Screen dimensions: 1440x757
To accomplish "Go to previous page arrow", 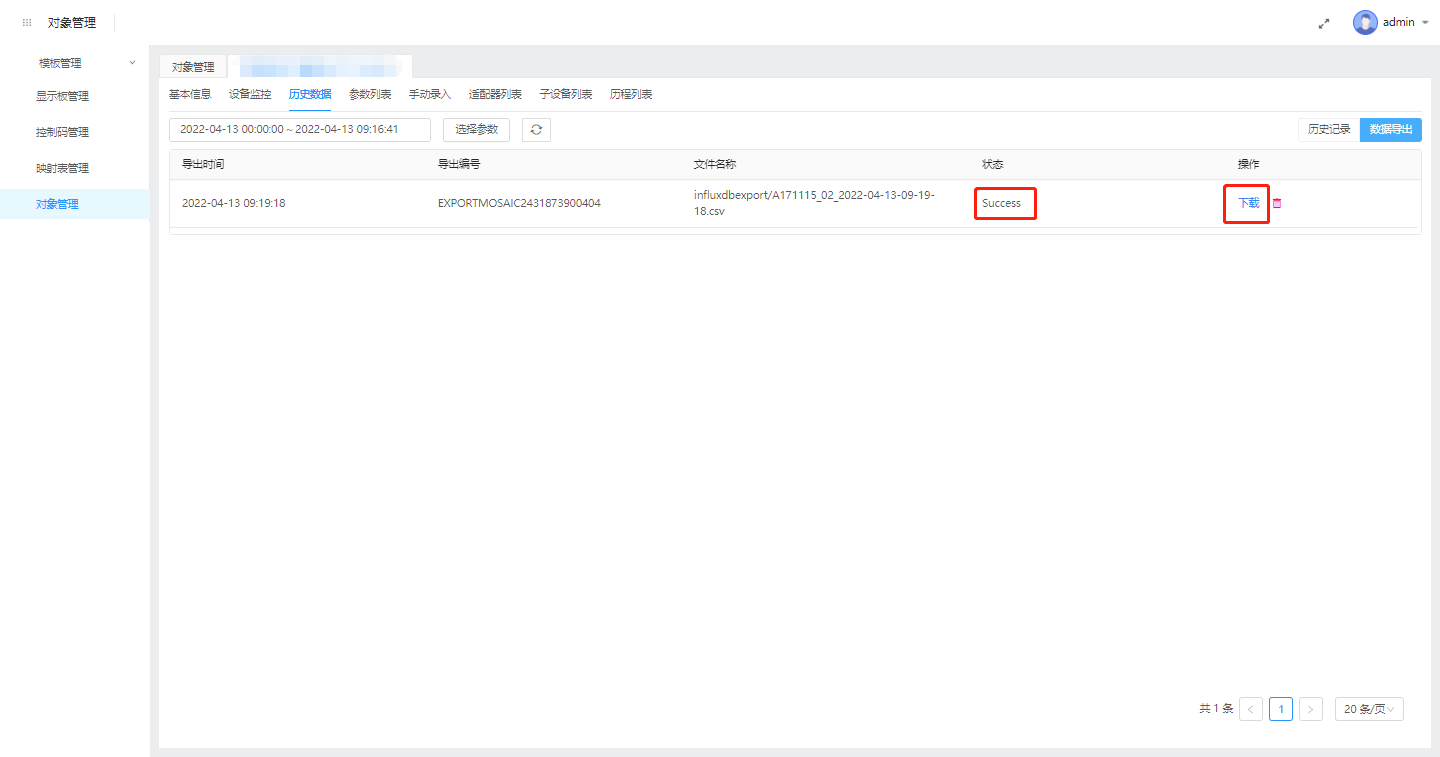I will coord(1250,709).
